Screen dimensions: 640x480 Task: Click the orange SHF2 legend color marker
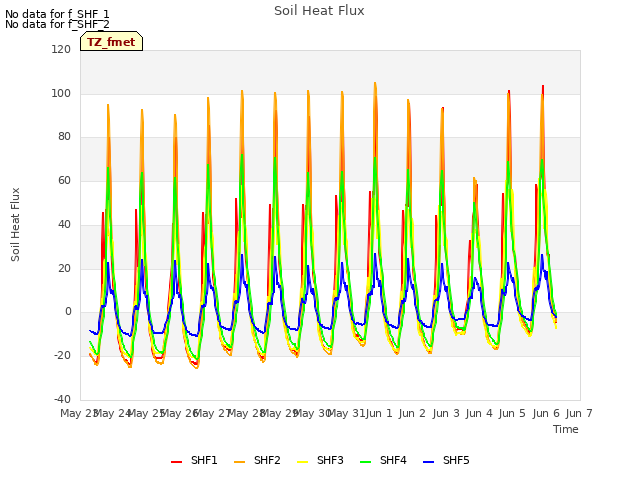coord(240,462)
